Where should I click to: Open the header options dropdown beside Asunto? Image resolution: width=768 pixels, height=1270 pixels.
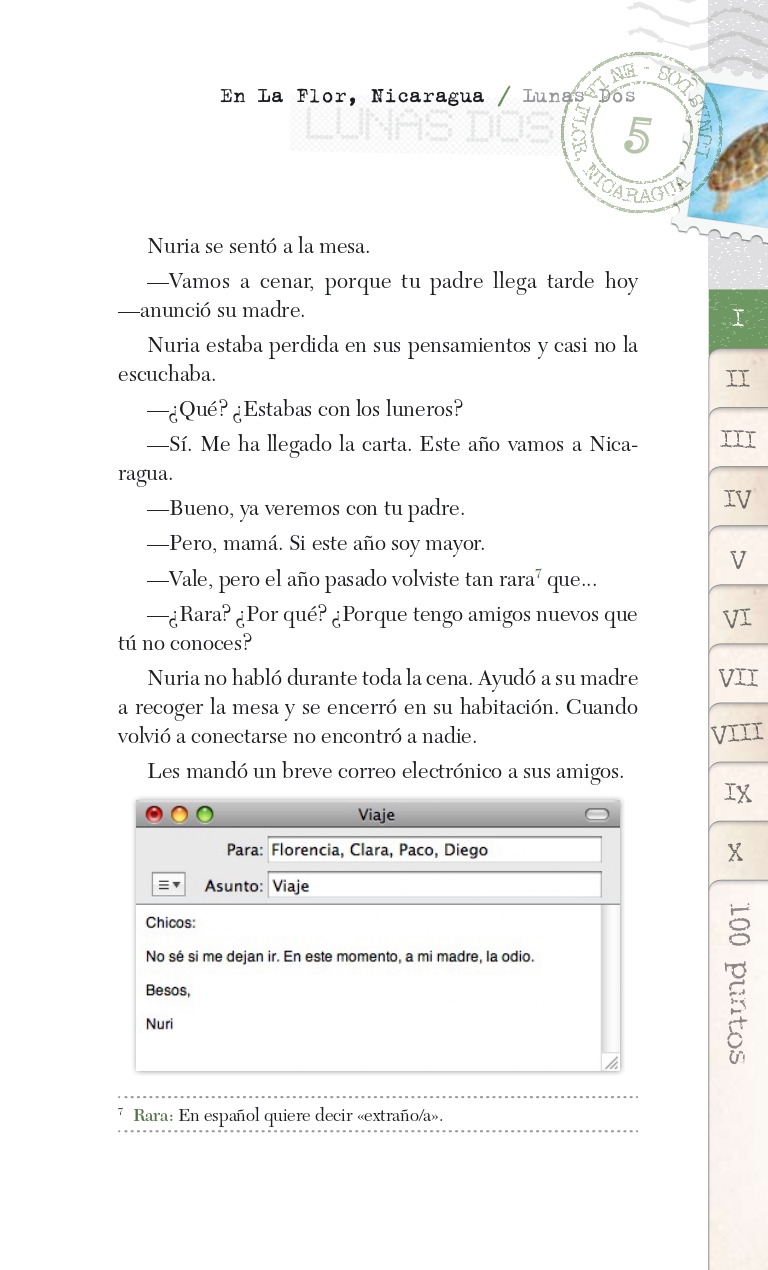[x=169, y=885]
